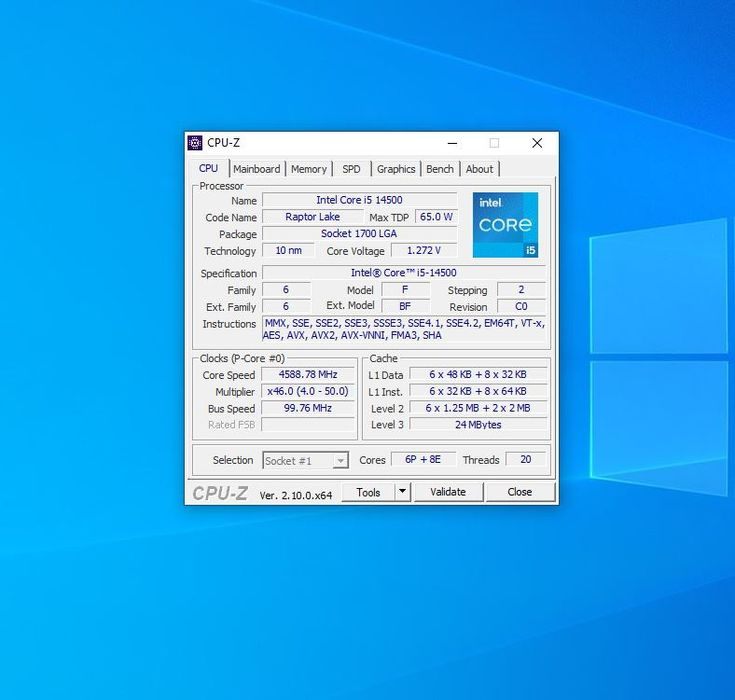Switch to the Mainboard tab
Viewport: 735px width, 700px height.
pyautogui.click(x=257, y=169)
